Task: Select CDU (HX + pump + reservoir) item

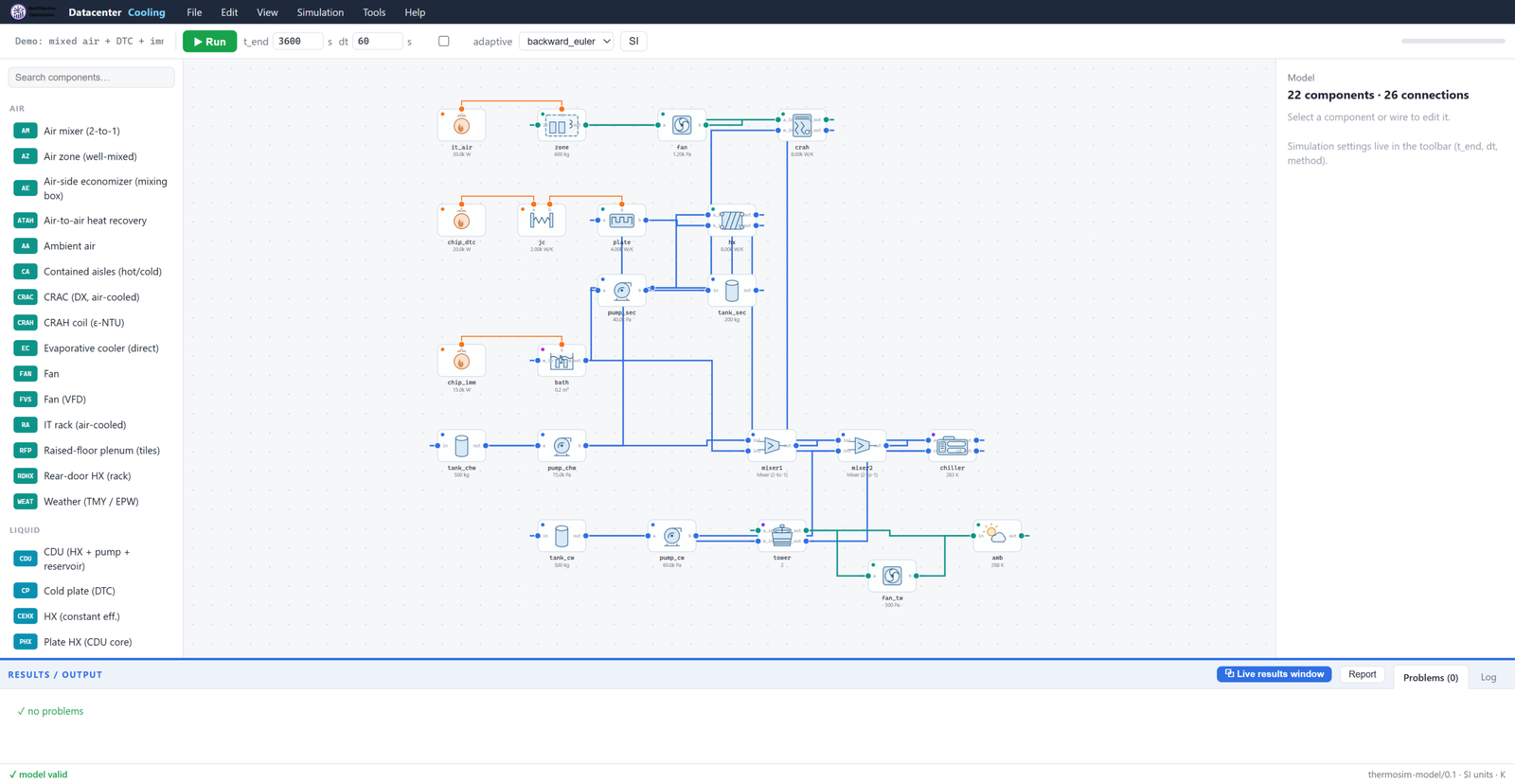Action: tap(90, 559)
